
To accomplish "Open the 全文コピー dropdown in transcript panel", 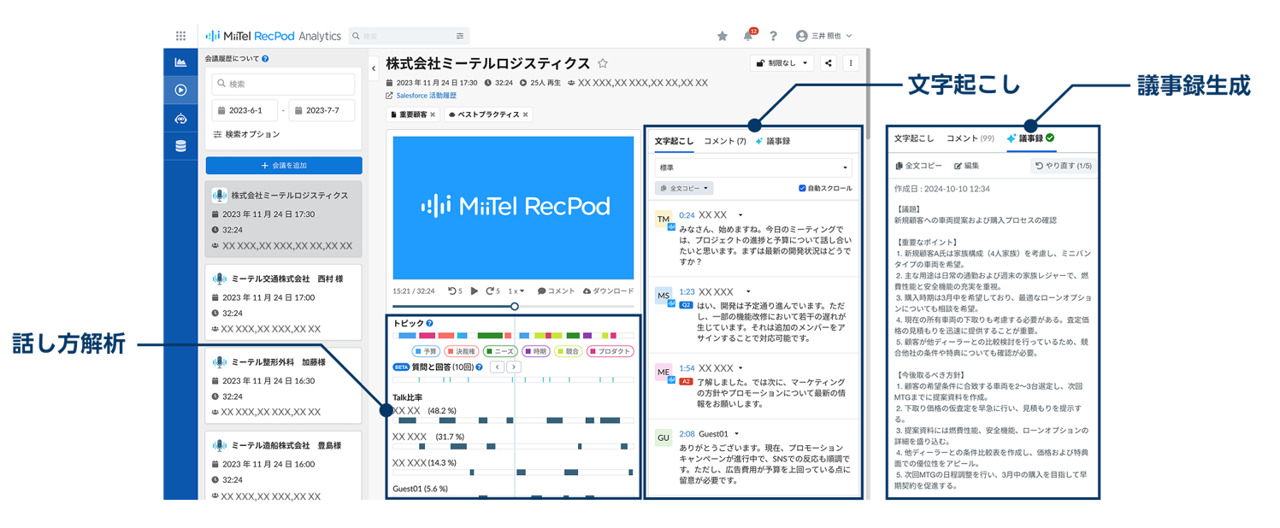I will click(683, 188).
